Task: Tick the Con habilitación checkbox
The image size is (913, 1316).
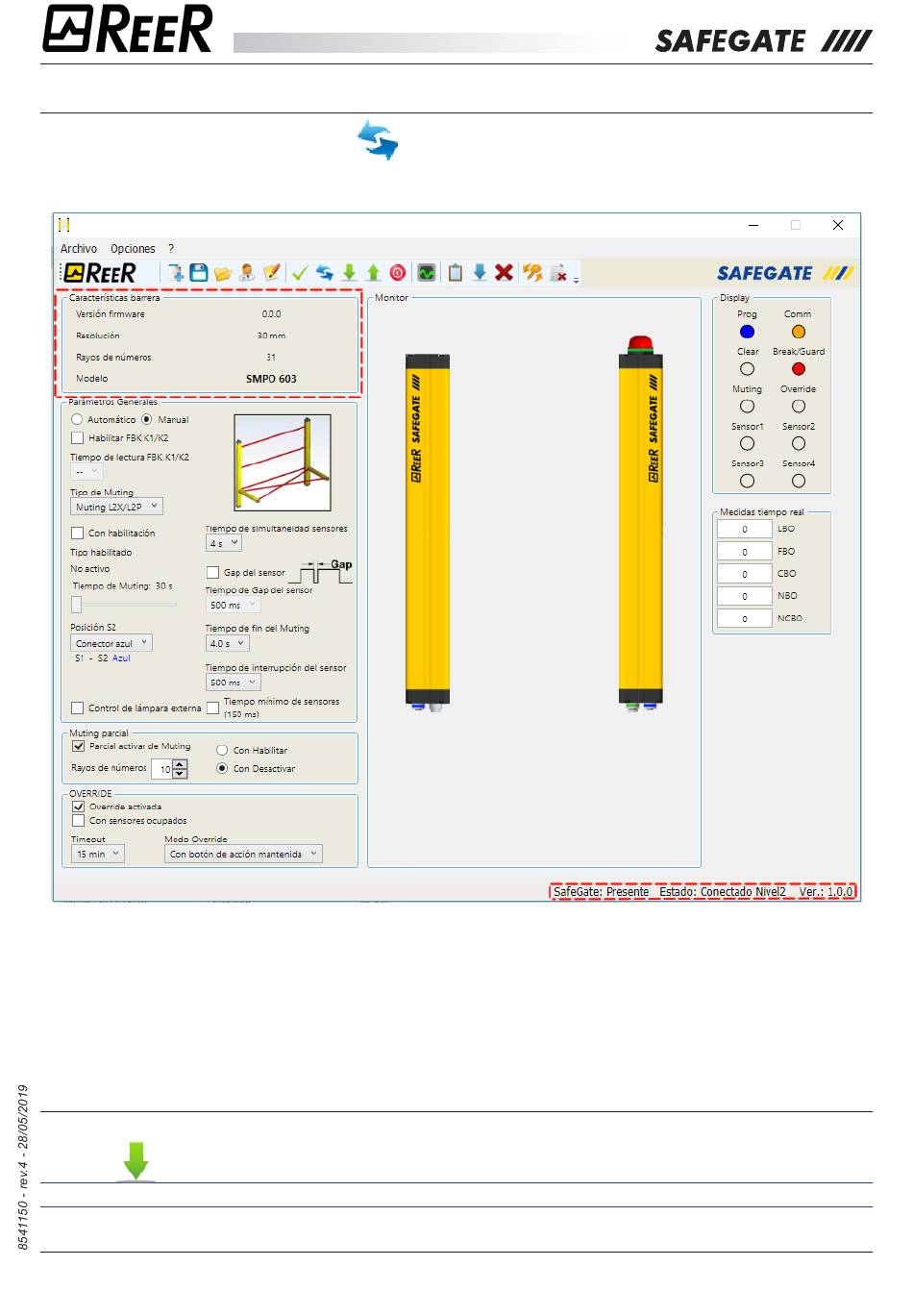Action: tap(78, 533)
